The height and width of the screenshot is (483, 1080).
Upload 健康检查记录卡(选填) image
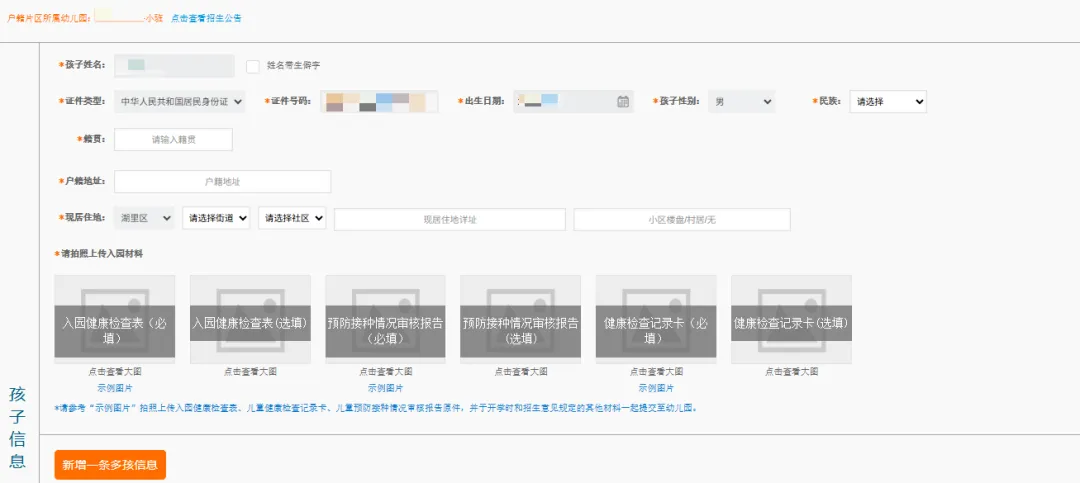click(x=791, y=319)
